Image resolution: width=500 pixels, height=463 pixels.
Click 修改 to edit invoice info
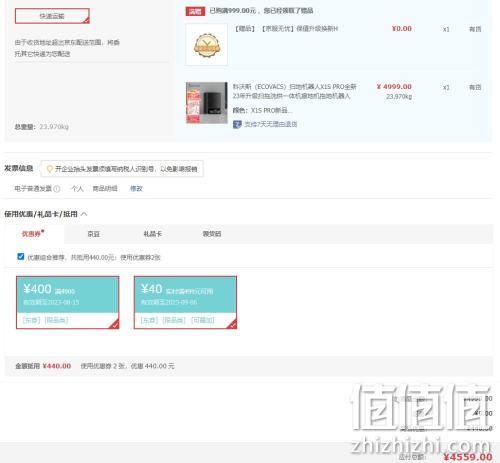[x=136, y=189]
